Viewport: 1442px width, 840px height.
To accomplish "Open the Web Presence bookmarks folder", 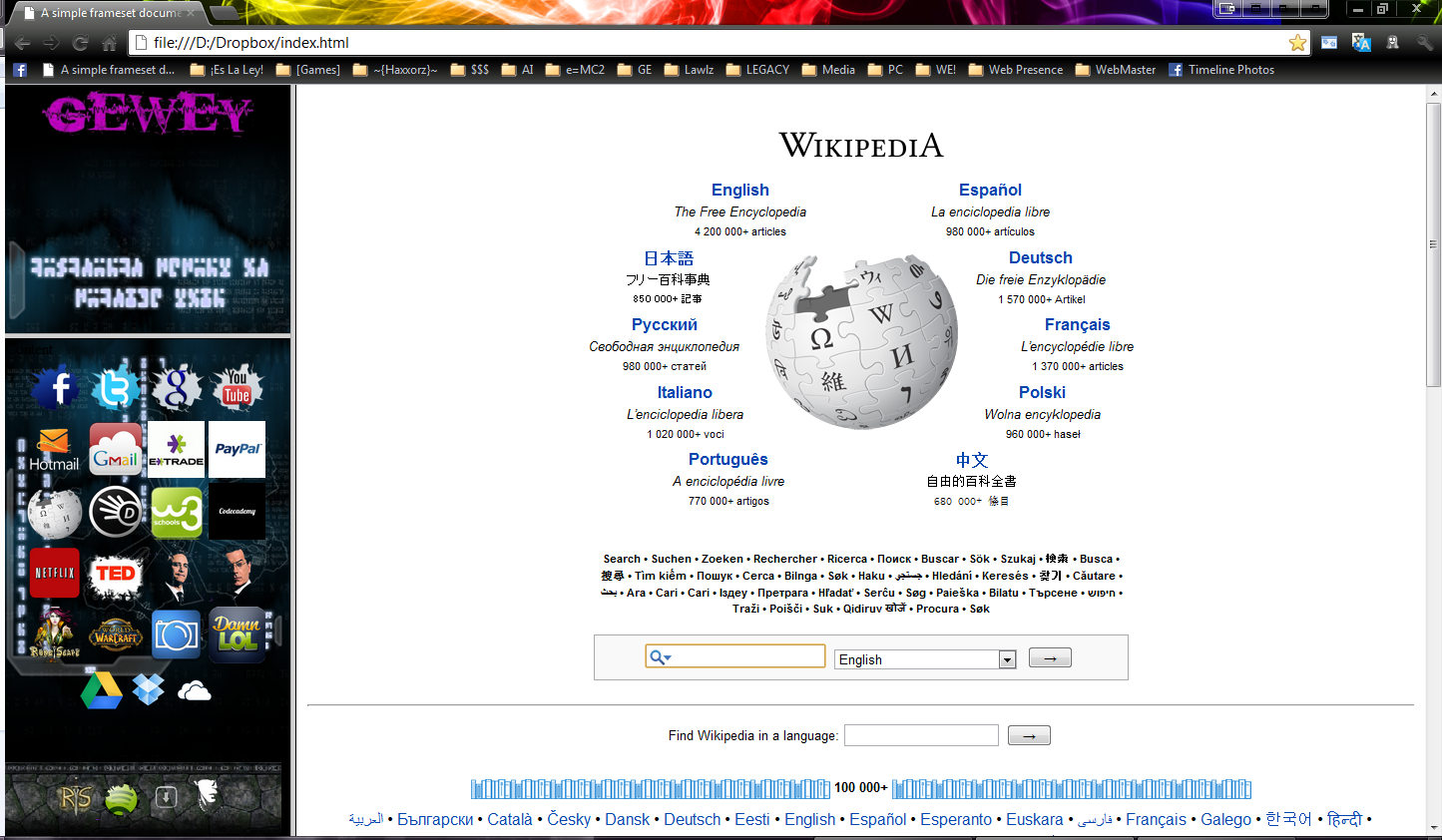I will (x=1015, y=70).
